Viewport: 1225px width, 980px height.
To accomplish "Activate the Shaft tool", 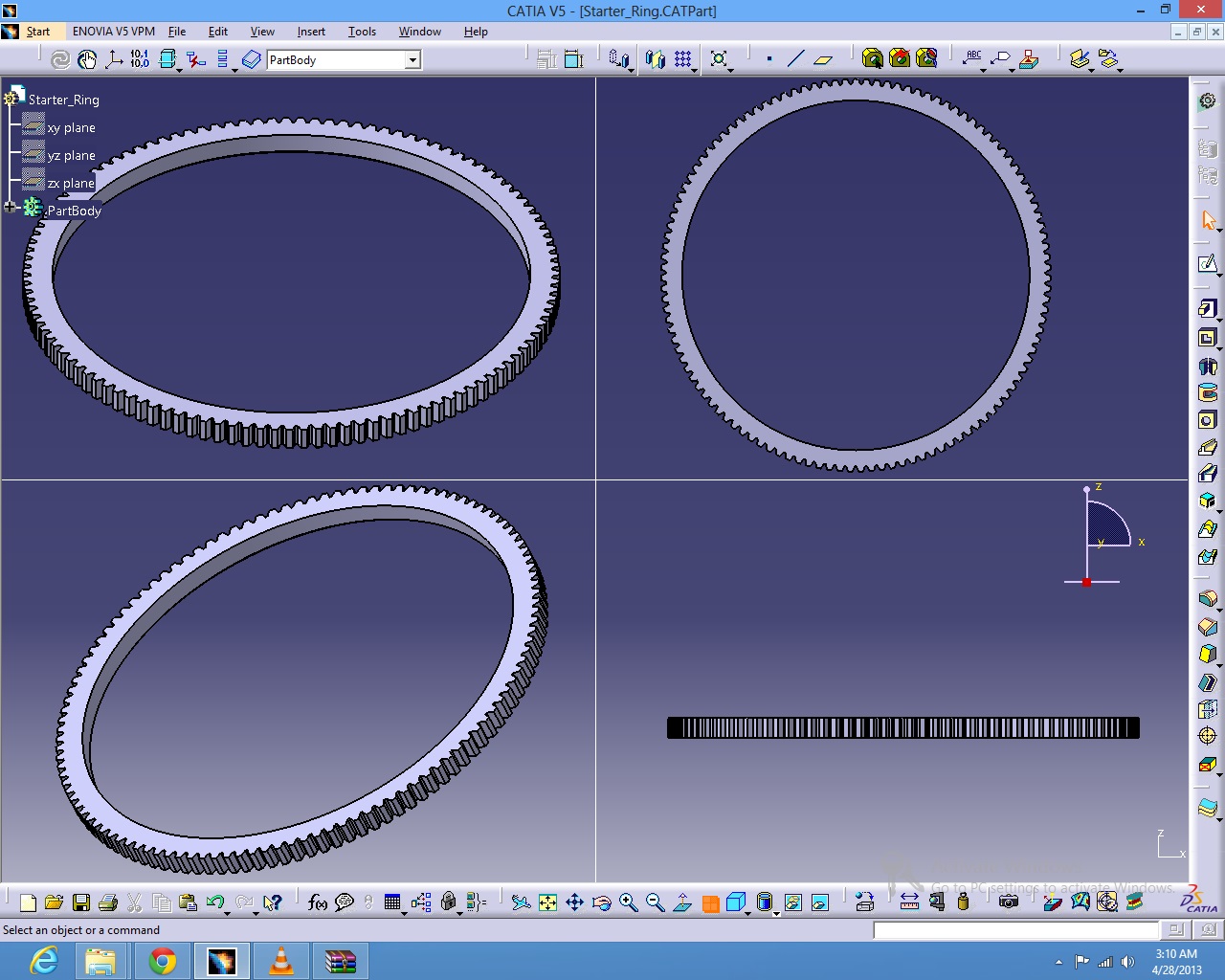I will tap(1208, 366).
